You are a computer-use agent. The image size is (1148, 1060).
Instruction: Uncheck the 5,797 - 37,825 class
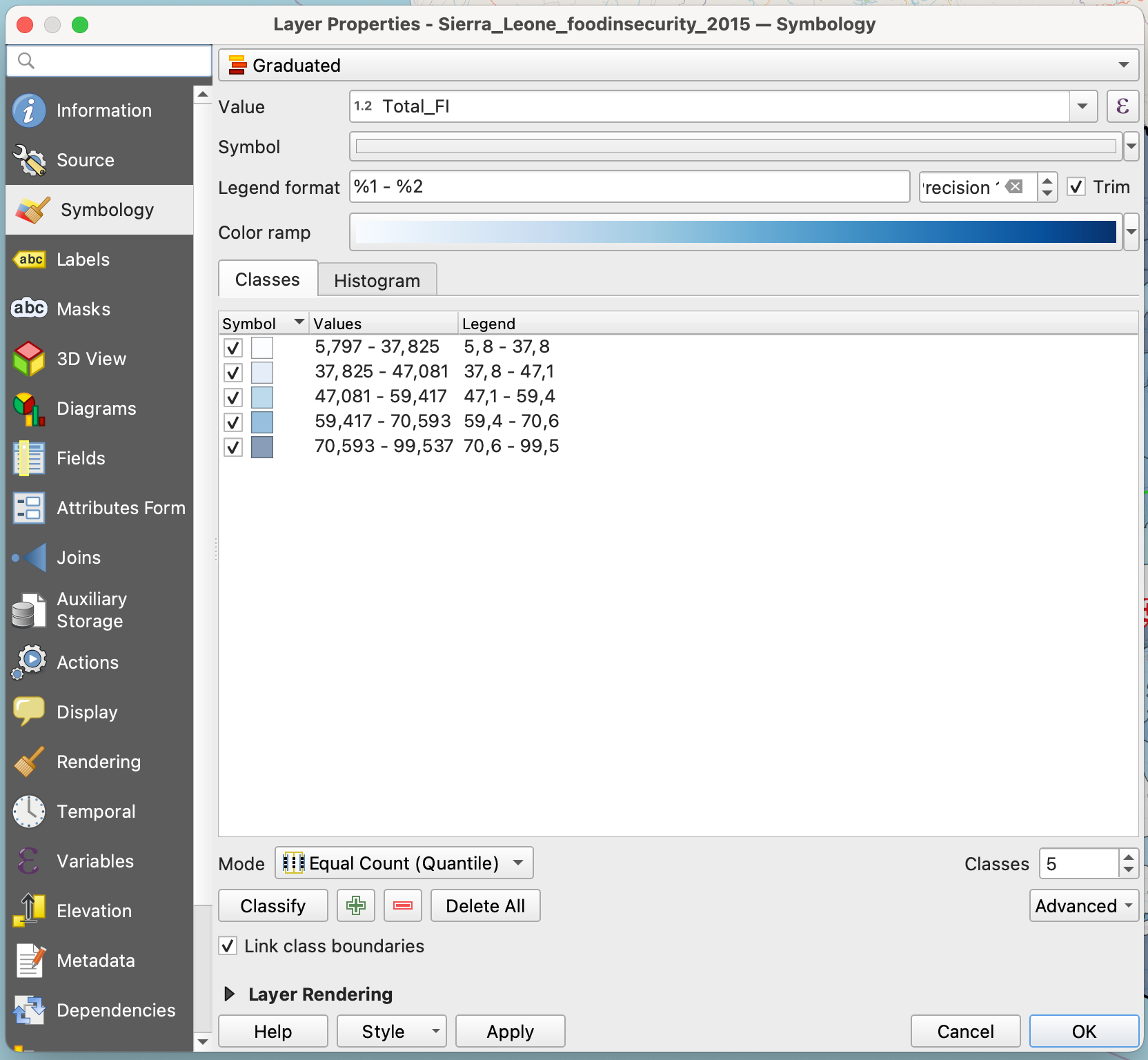pyautogui.click(x=233, y=347)
